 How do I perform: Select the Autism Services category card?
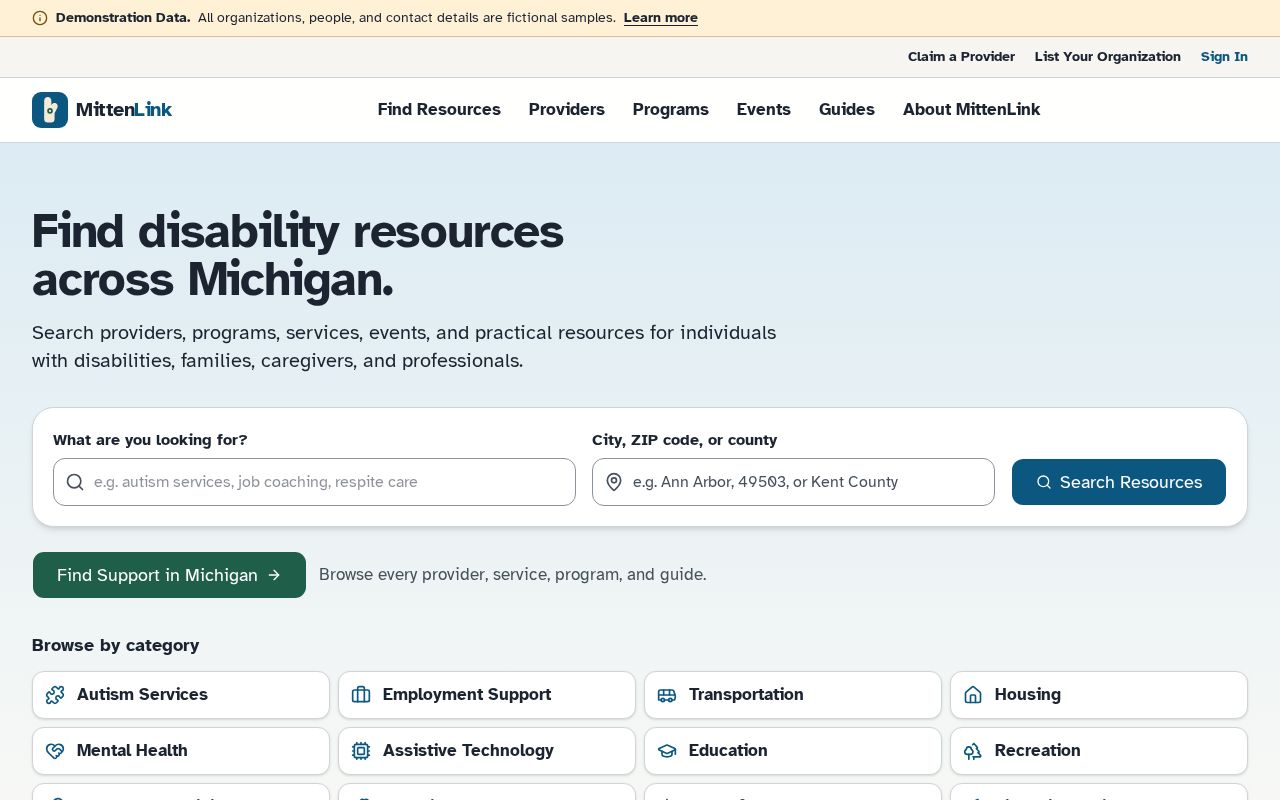tap(181, 695)
